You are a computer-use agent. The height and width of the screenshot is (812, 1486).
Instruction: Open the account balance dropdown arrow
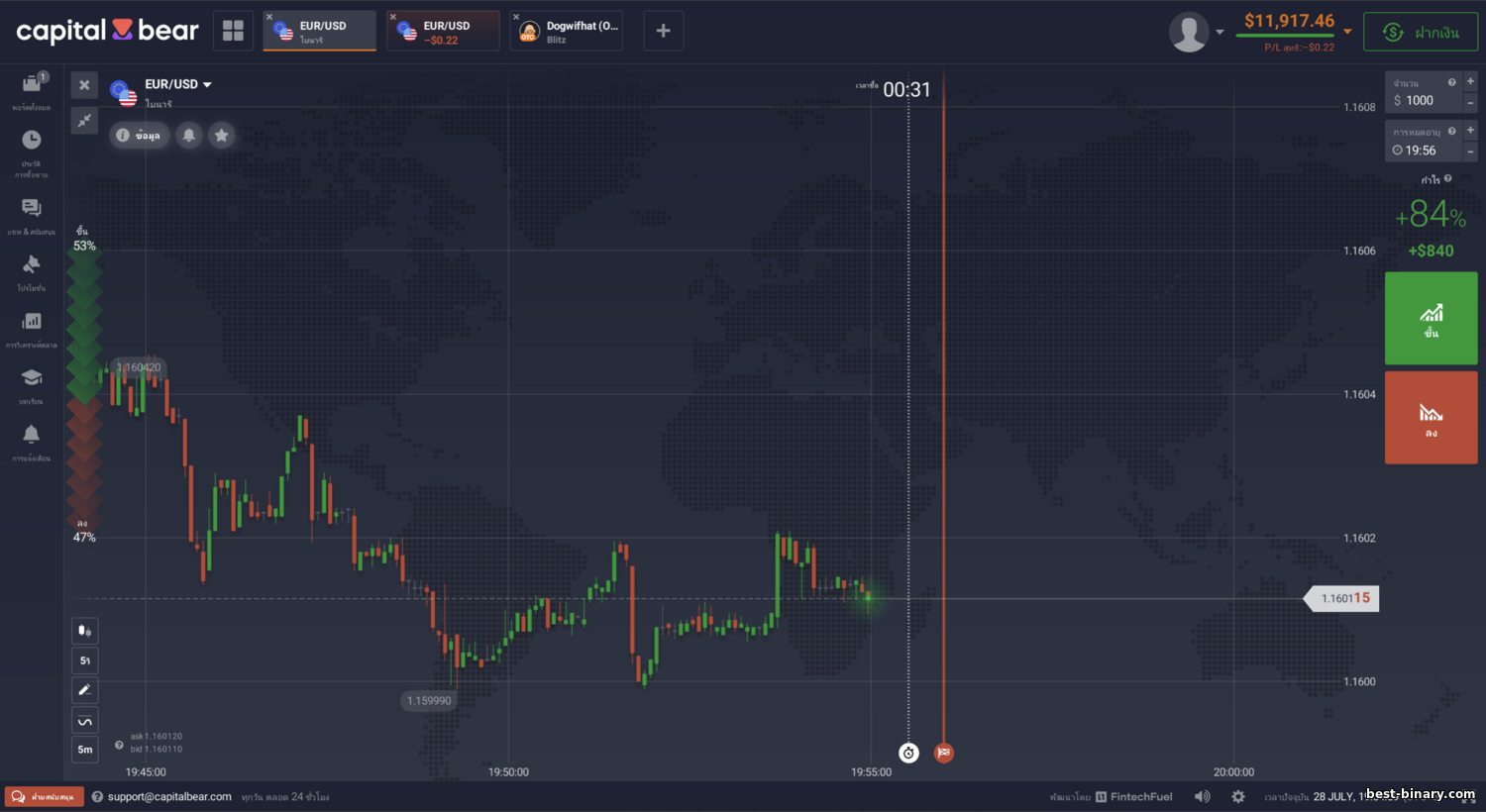point(1347,32)
